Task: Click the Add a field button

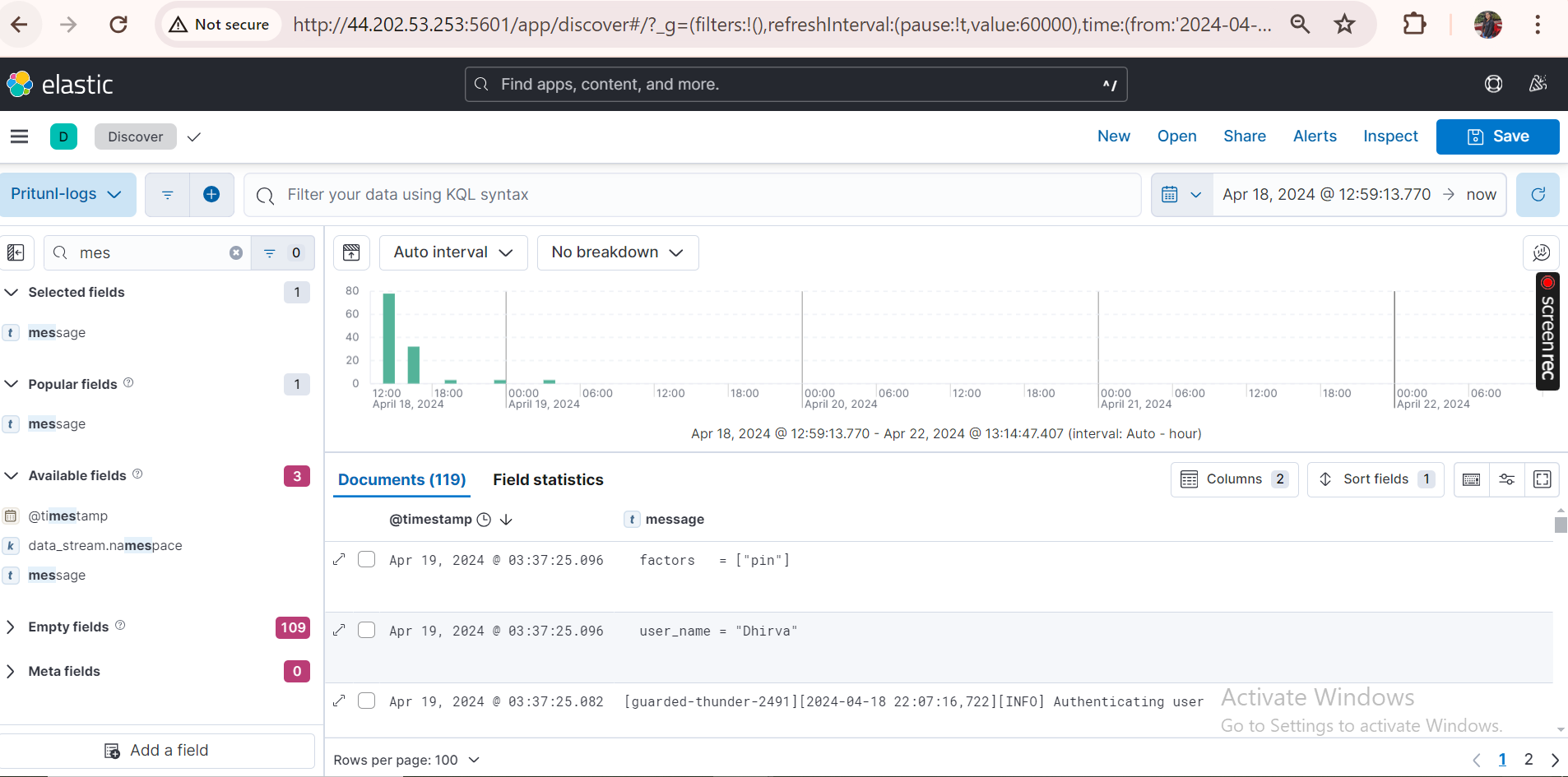Action: (x=157, y=751)
